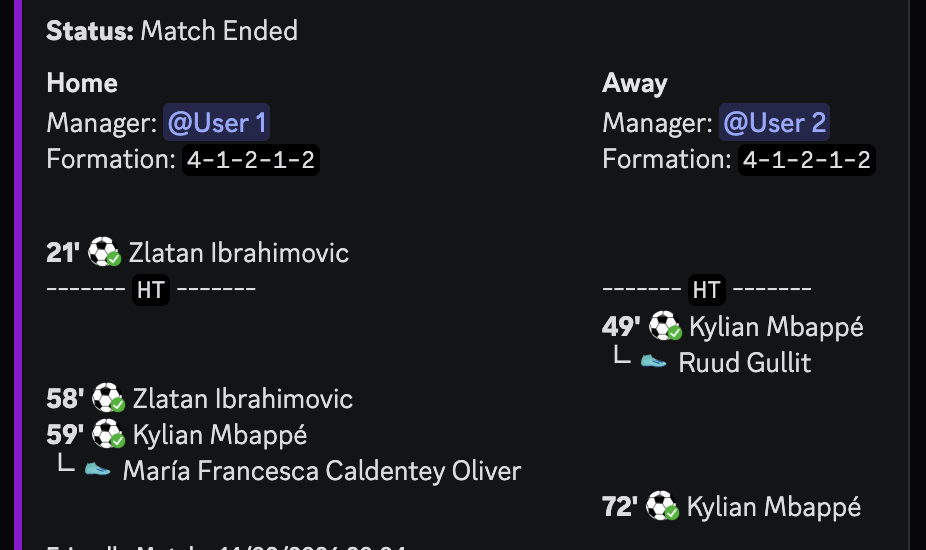926x550 pixels.
Task: Click the @User 1 home manager mention
Action: 217,123
